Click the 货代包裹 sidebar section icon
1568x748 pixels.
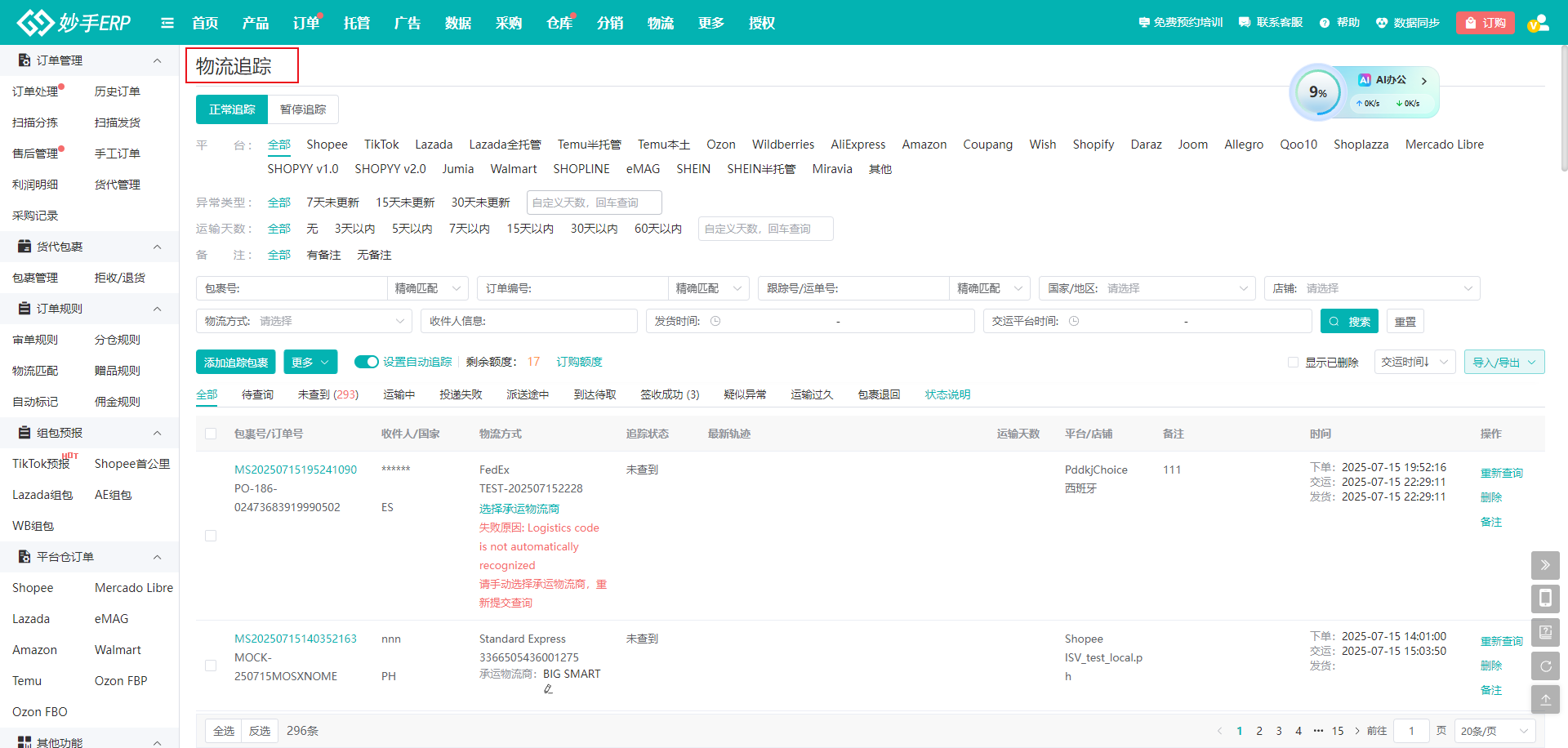(24, 247)
